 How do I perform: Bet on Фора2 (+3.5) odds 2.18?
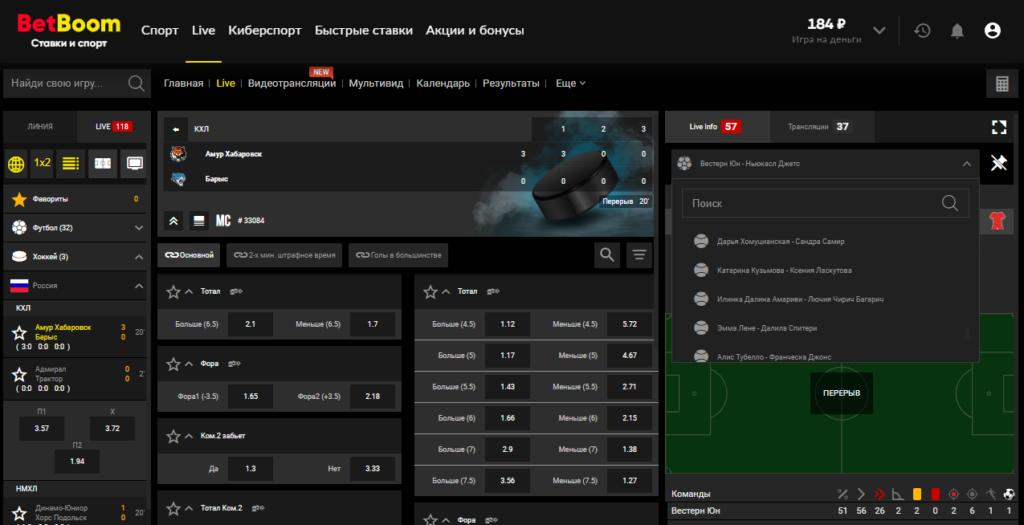[372, 396]
